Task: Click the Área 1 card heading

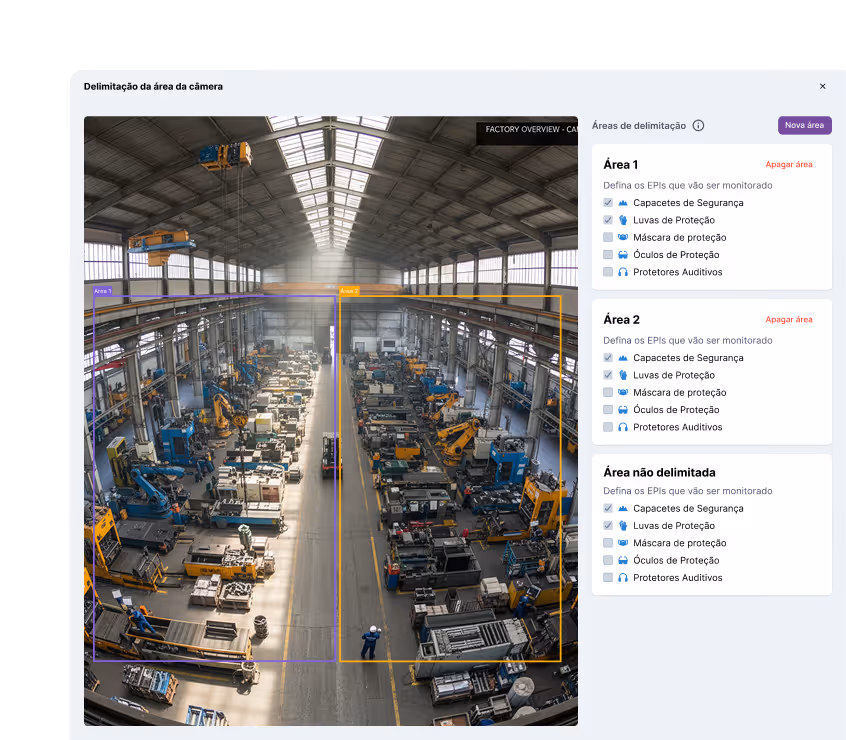Action: [x=620, y=165]
